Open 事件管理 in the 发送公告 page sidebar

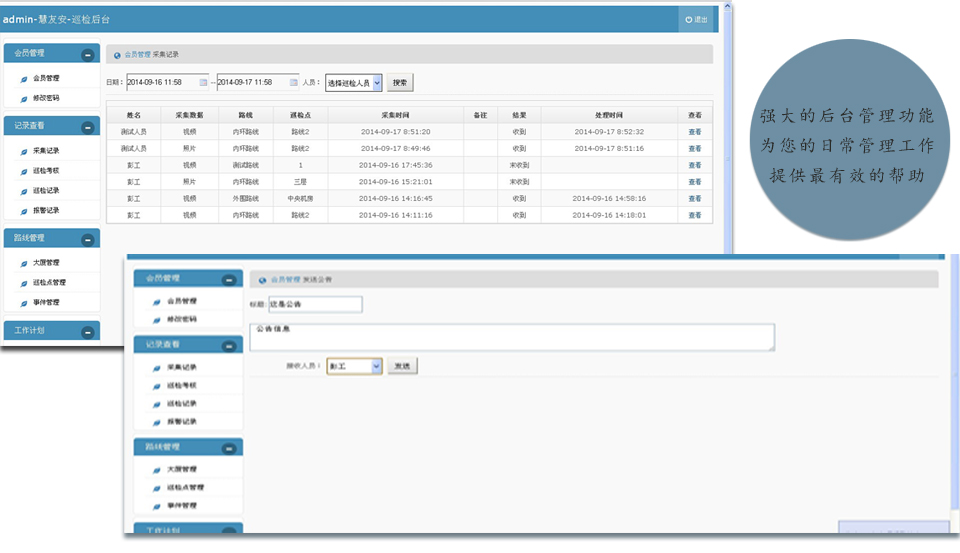[181, 505]
